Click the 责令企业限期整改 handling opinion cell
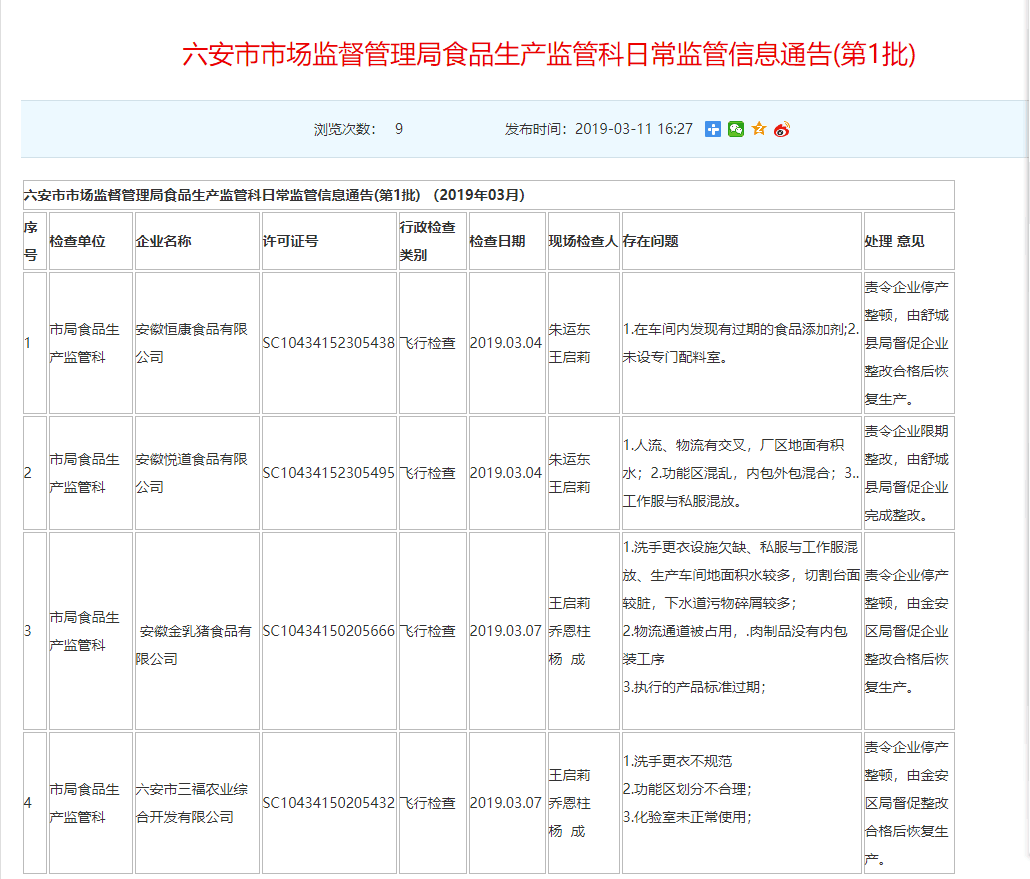Screen dimensions: 1030x879 [x=907, y=473]
